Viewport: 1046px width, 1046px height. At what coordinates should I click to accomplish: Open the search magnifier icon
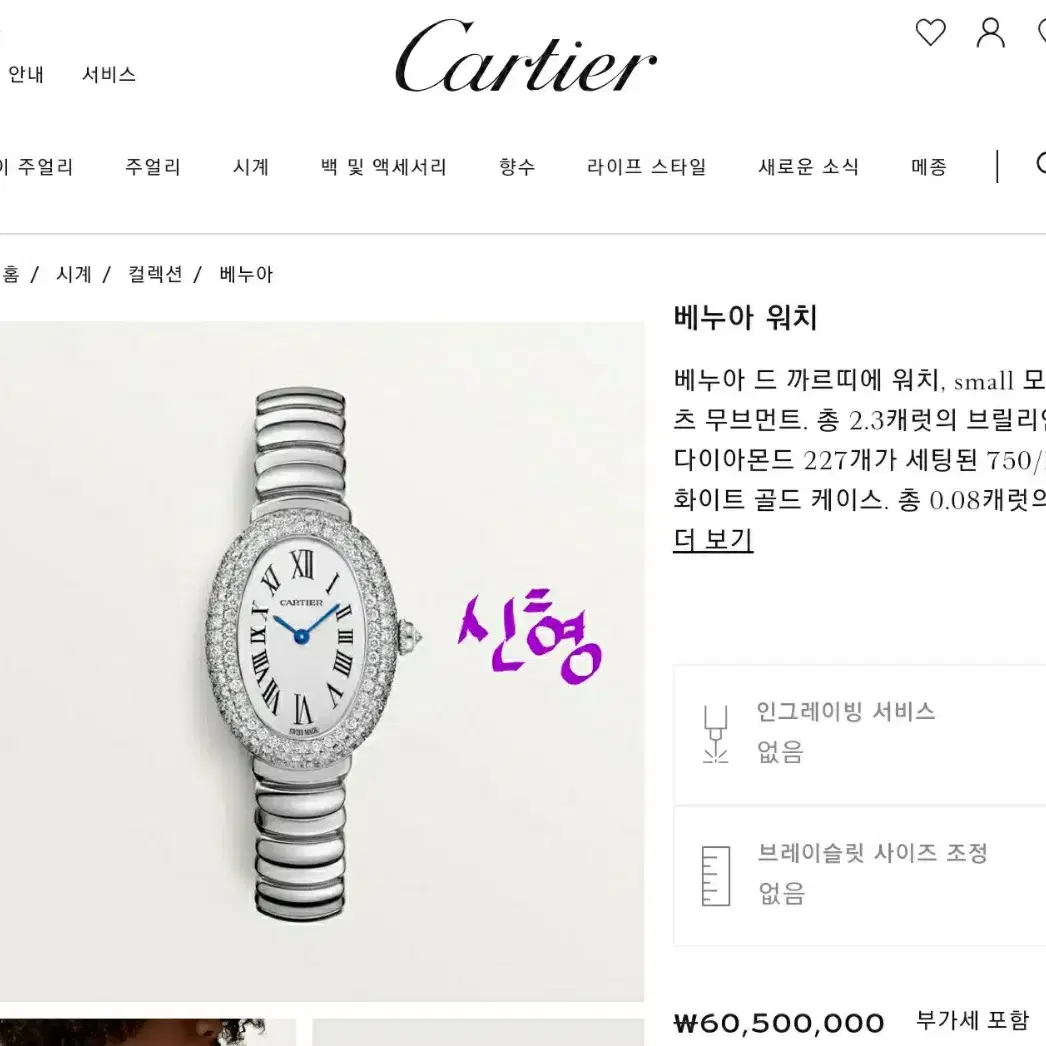1041,163
